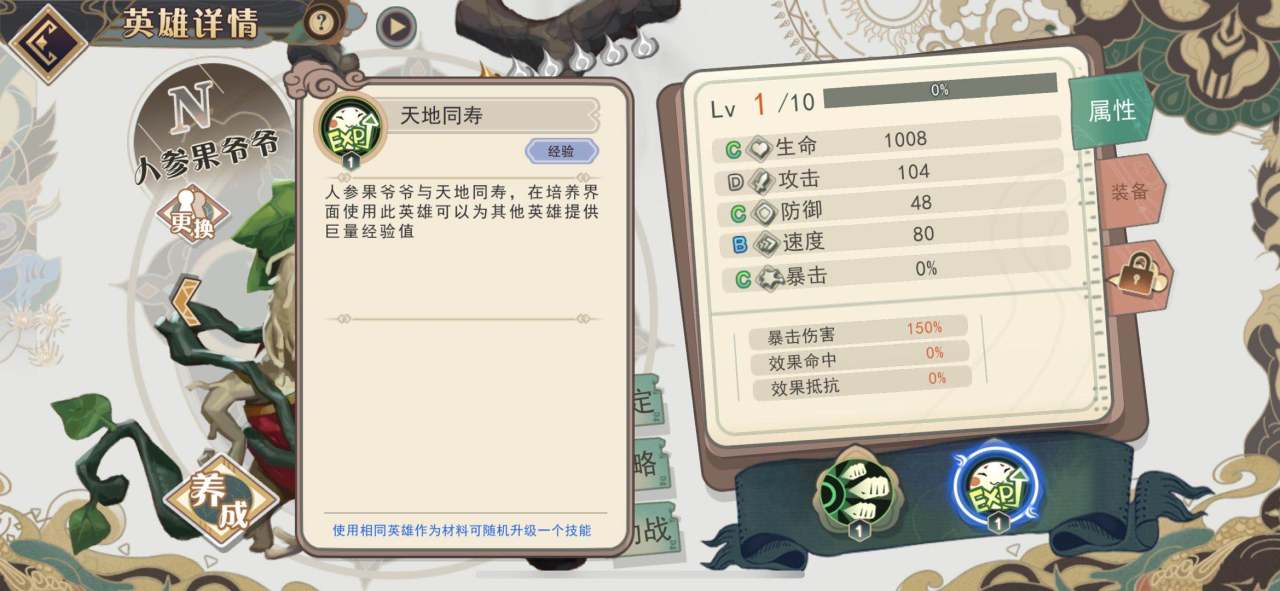Click the back arrow diamond icon
Viewport: 1280px width, 591px height.
pos(46,41)
